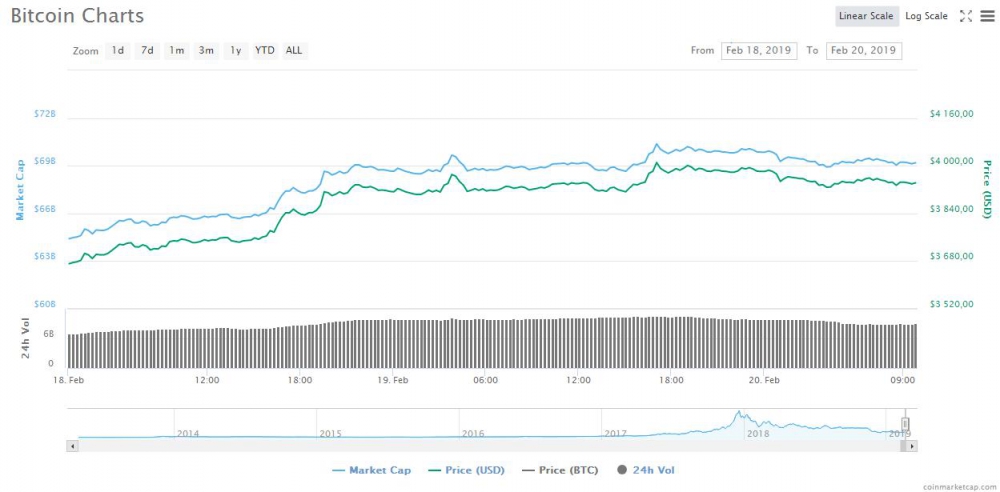Set zoom to 7d
This screenshot has height=492, width=1000.
pyautogui.click(x=147, y=50)
